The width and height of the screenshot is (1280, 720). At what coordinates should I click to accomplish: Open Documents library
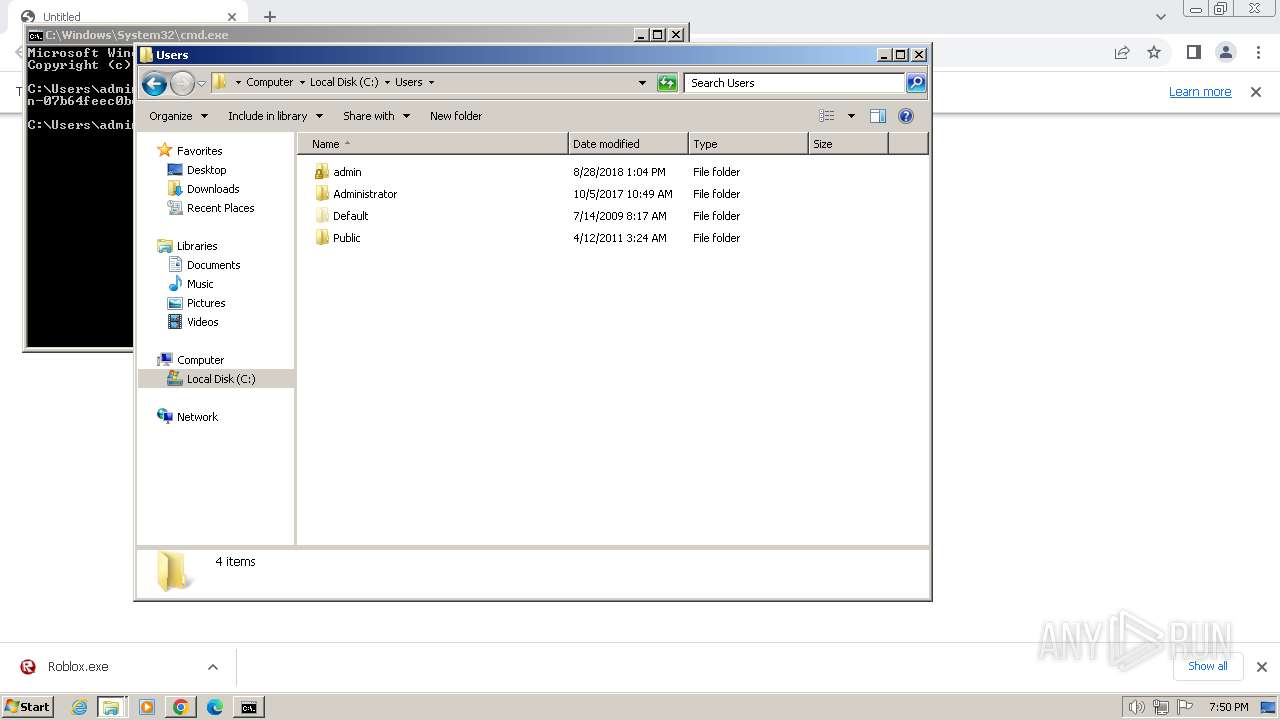pos(213,265)
